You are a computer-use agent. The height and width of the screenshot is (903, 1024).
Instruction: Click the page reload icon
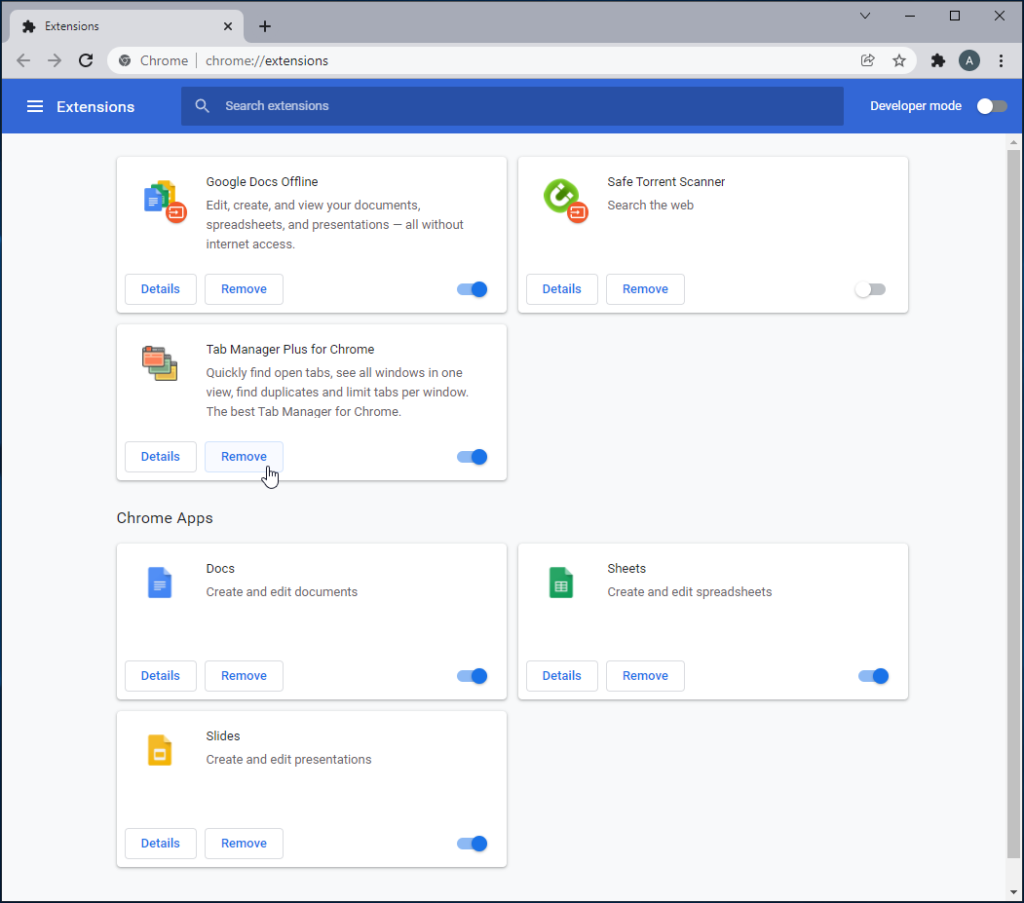pos(85,60)
